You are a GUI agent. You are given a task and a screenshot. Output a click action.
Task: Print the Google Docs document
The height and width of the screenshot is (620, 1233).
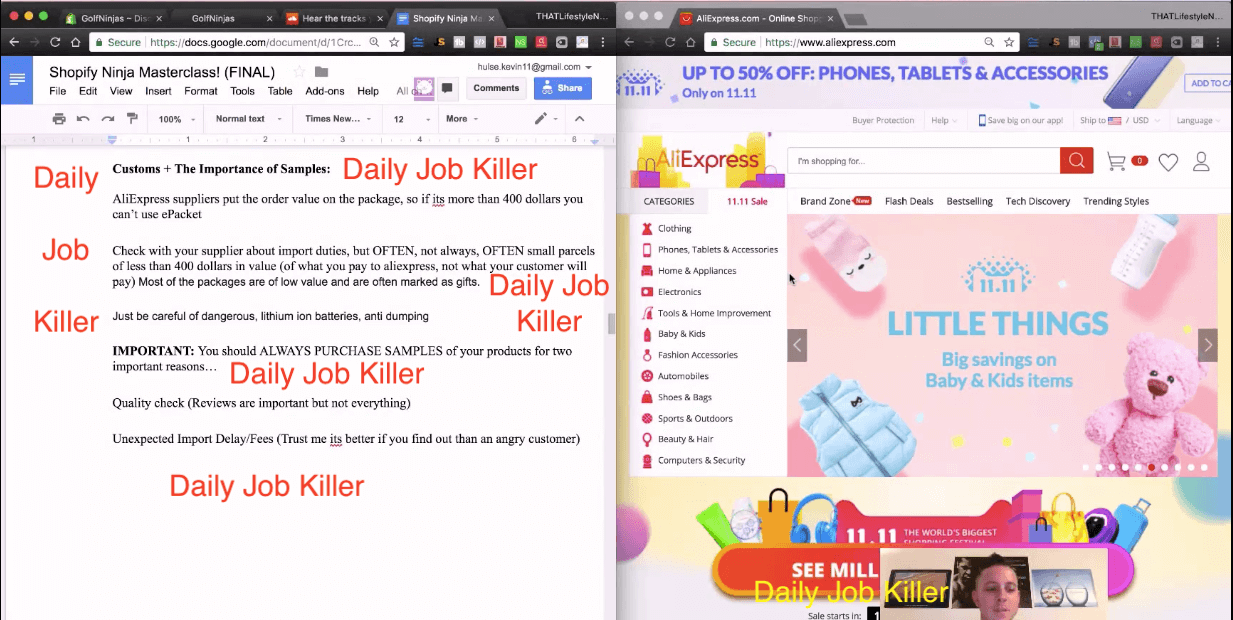tap(59, 119)
